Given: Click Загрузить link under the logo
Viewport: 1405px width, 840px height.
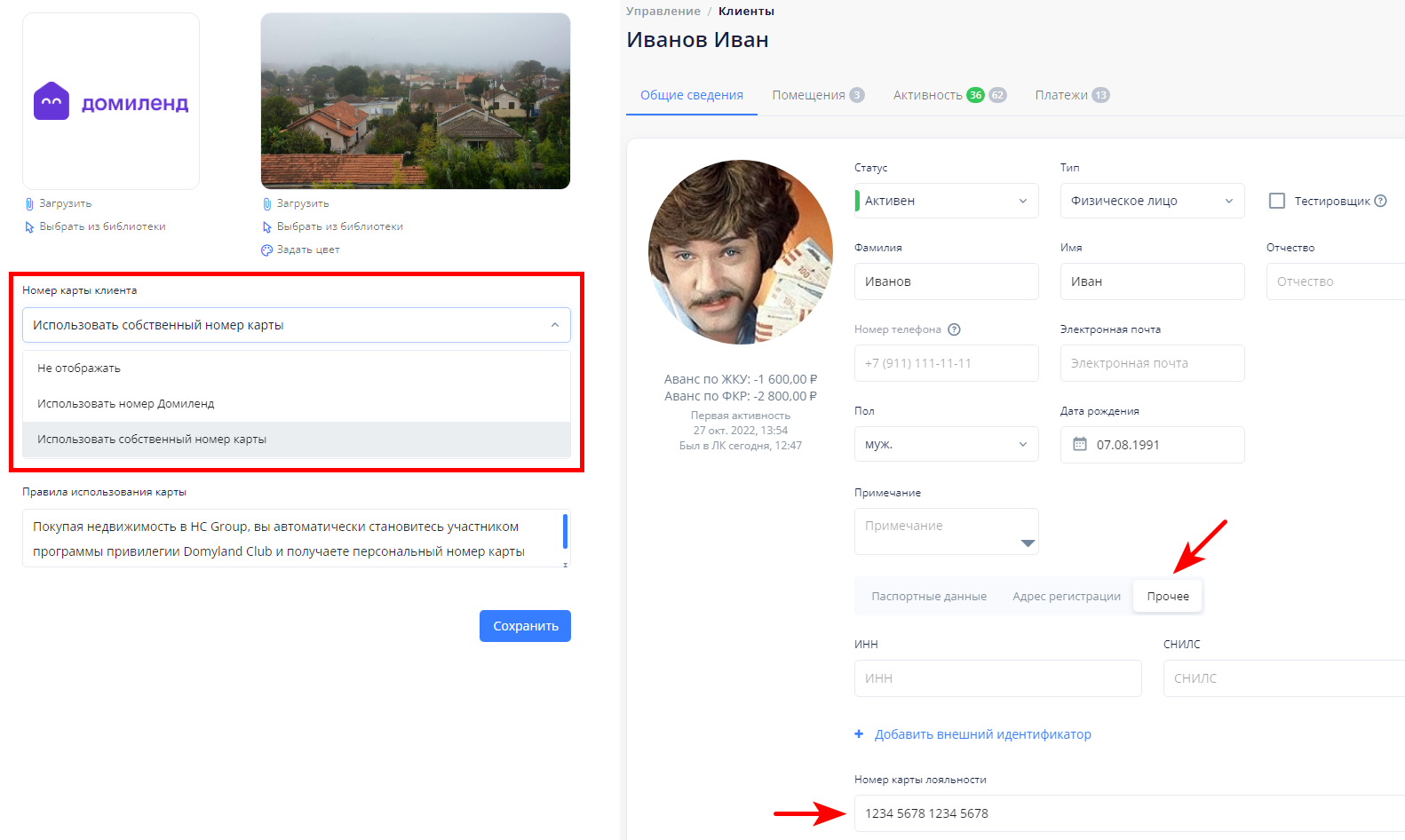Looking at the screenshot, I should coord(65,203).
